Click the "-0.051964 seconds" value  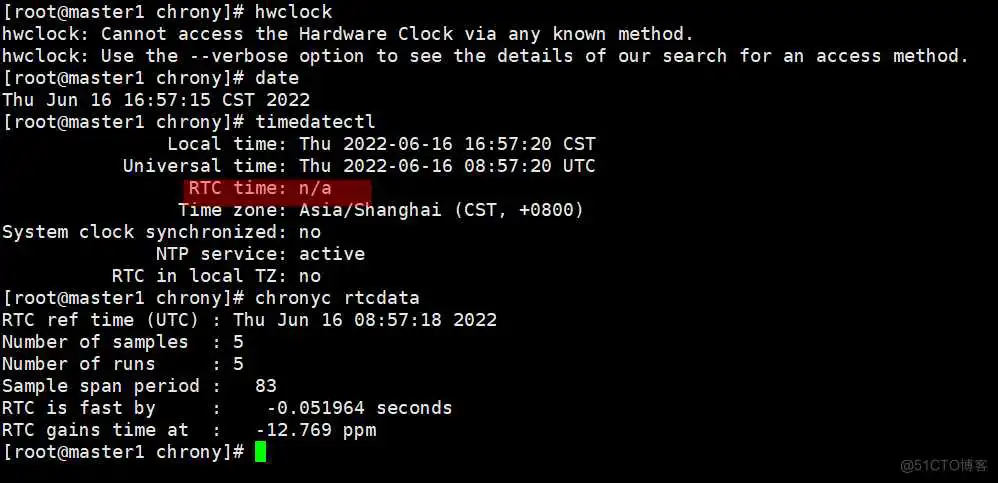point(359,408)
